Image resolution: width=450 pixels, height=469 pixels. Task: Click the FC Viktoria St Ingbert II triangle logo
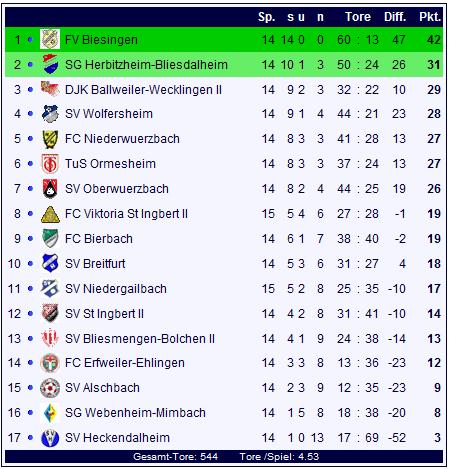coord(50,214)
